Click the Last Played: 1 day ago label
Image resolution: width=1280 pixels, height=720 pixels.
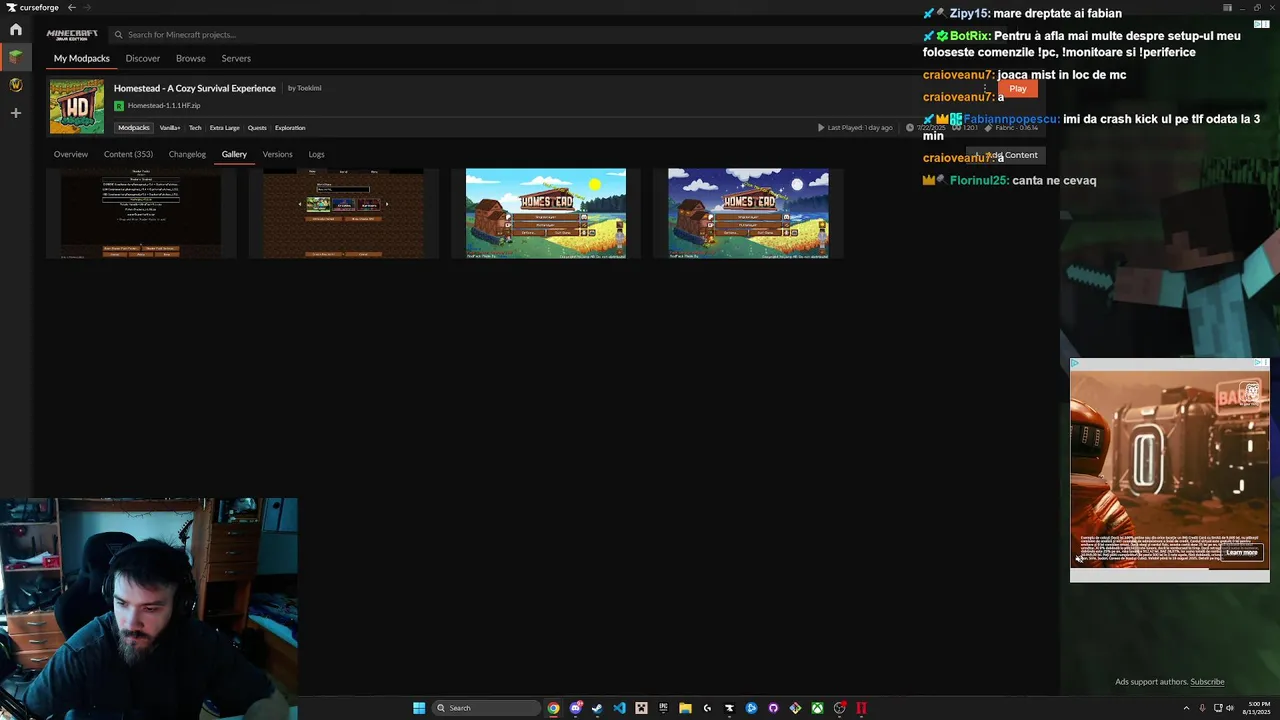pyautogui.click(x=860, y=128)
